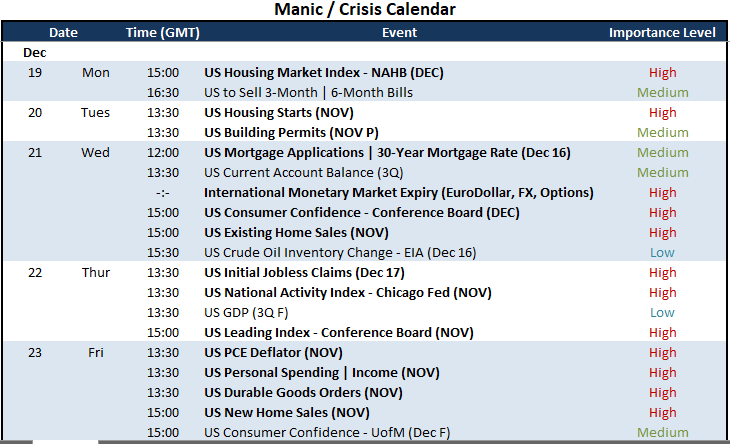The height and width of the screenshot is (444, 730).
Task: Select the US GDP (3Q F) event
Action: (246, 313)
